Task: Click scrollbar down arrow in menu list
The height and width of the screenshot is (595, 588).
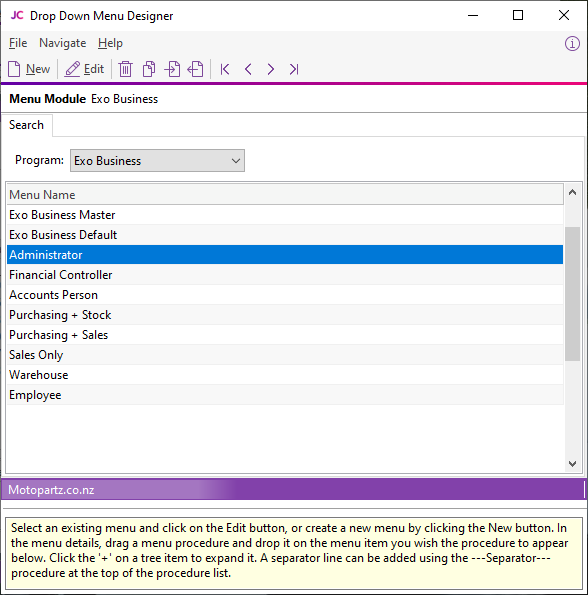Action: click(572, 464)
